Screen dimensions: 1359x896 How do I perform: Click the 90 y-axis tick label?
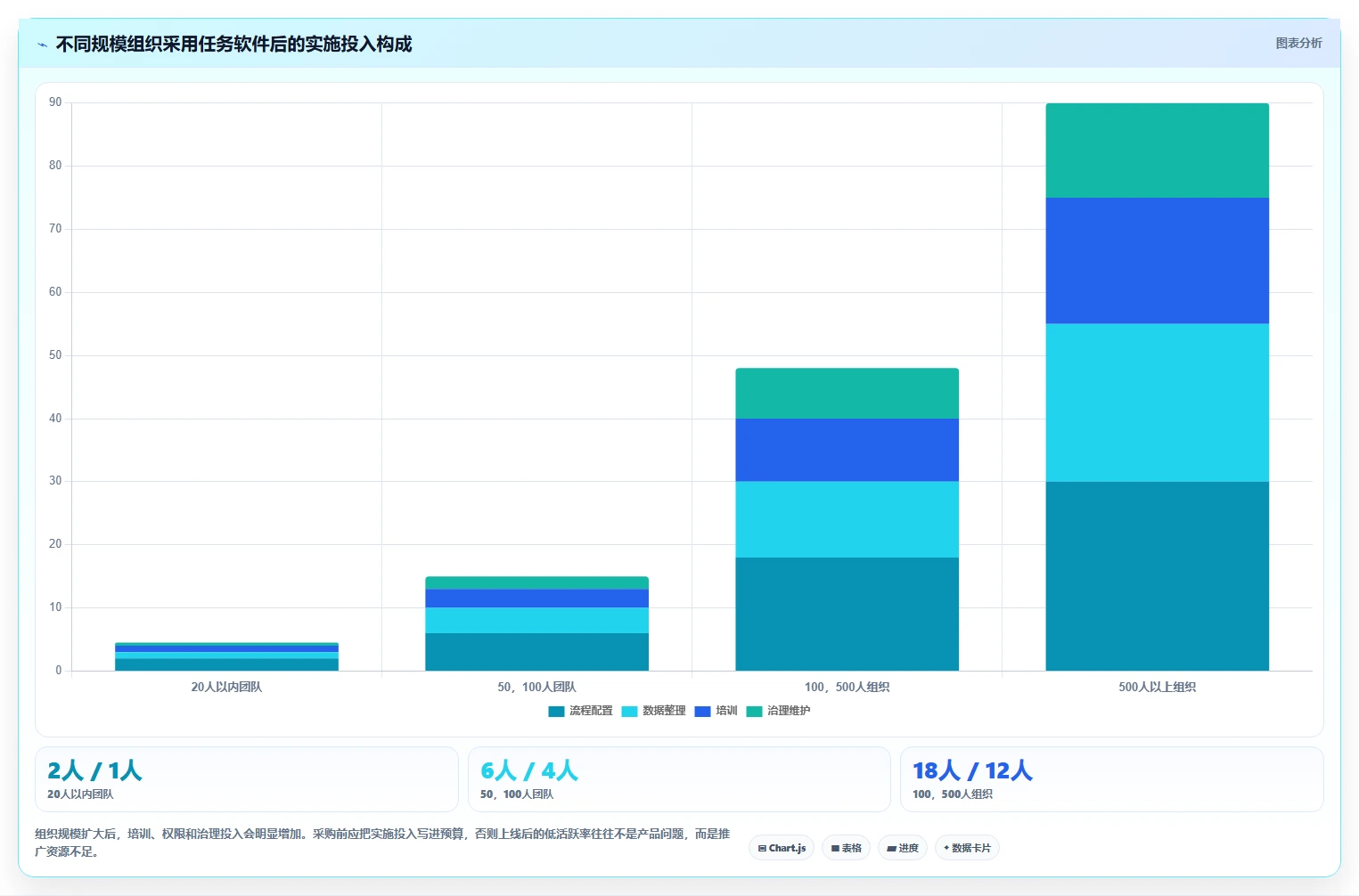(x=55, y=102)
